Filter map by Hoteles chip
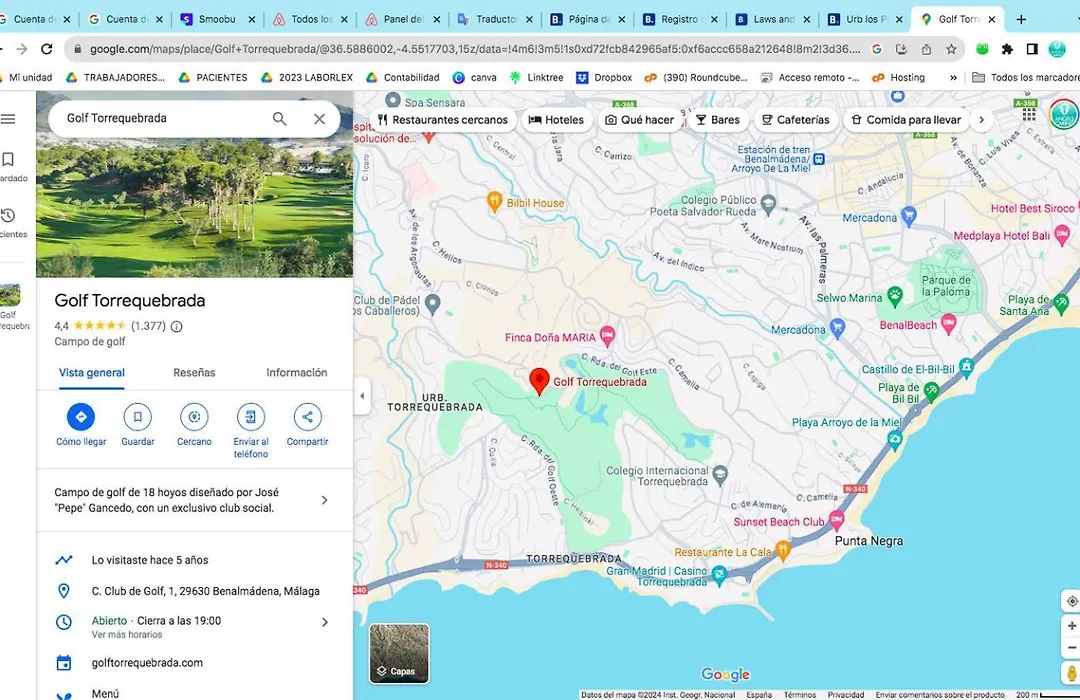This screenshot has height=700, width=1080. (556, 120)
